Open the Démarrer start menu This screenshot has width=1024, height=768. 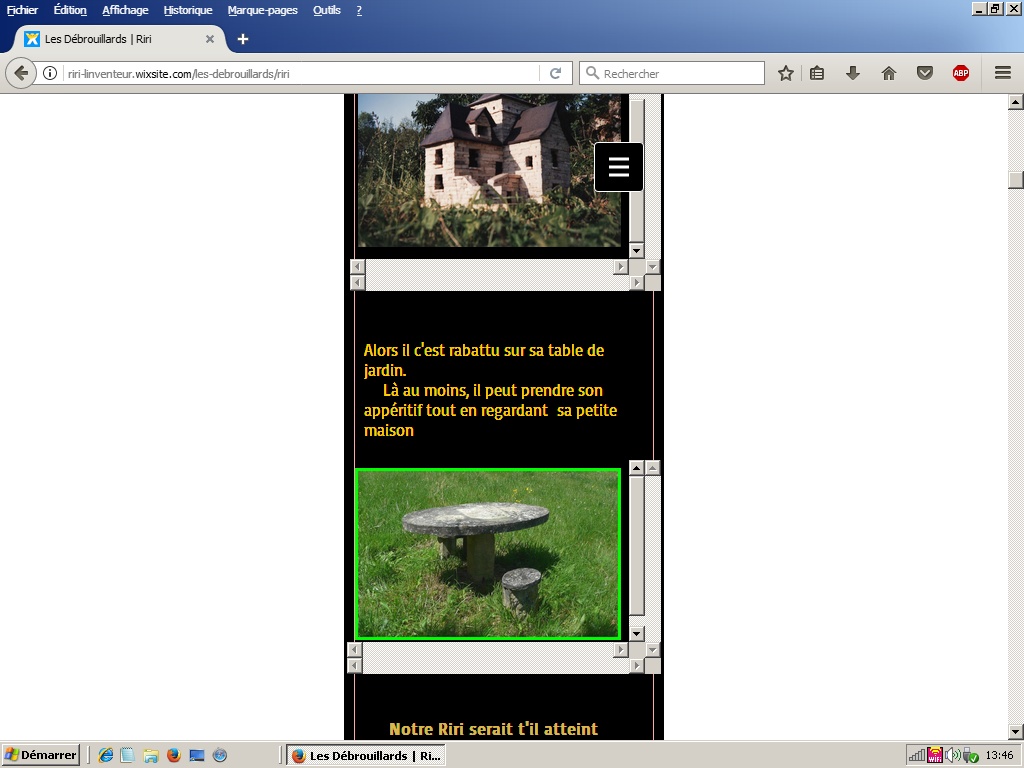pyautogui.click(x=40, y=755)
